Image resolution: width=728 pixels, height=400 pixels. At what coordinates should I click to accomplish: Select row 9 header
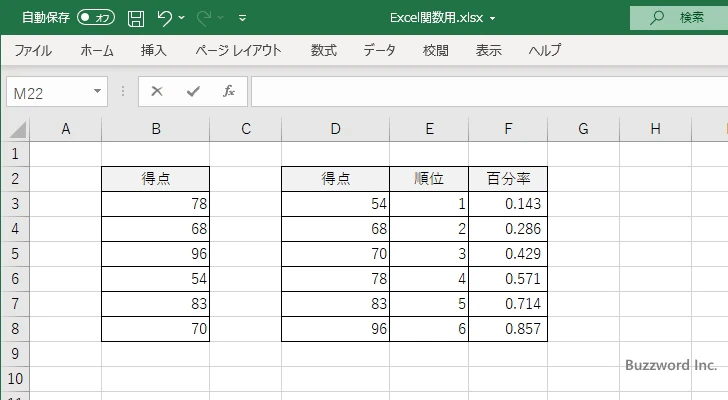tap(15, 354)
